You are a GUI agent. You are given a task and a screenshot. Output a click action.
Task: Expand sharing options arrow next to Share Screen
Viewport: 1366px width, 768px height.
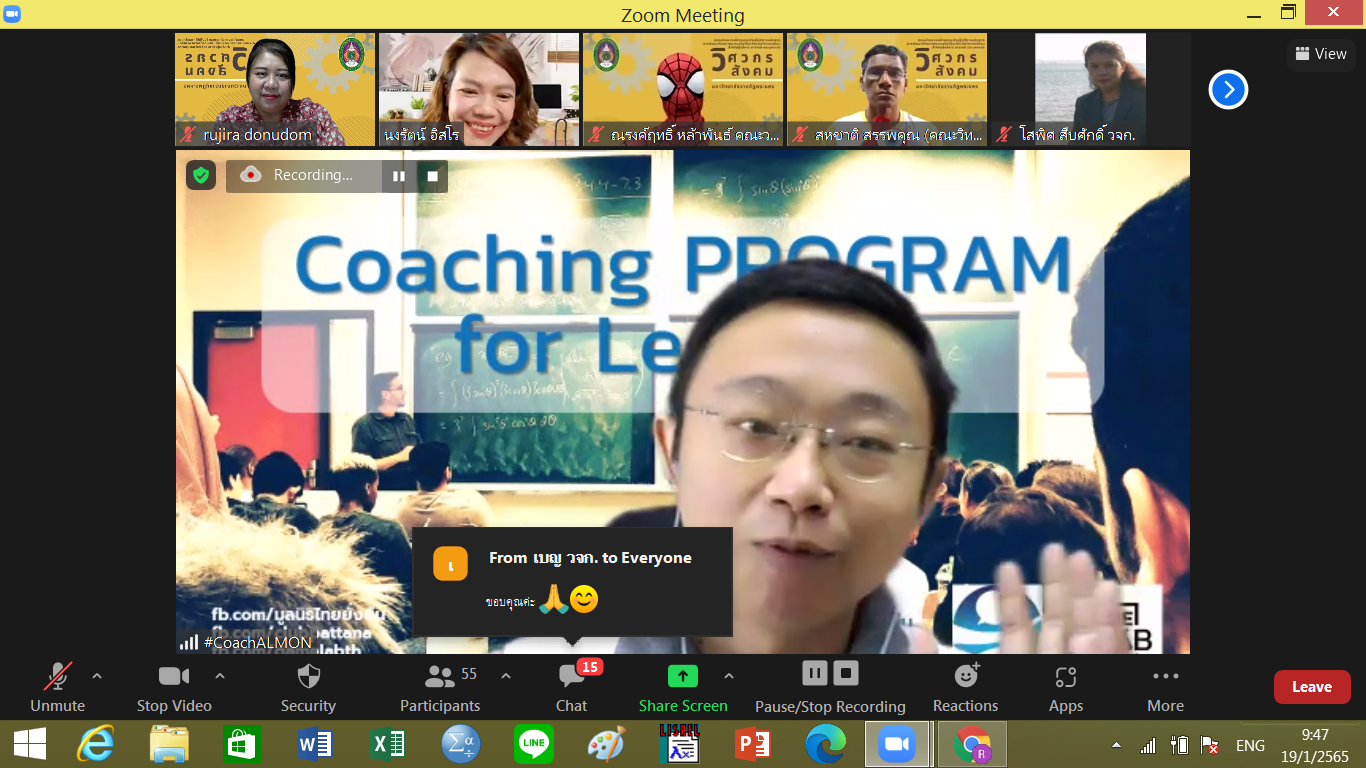(x=729, y=676)
